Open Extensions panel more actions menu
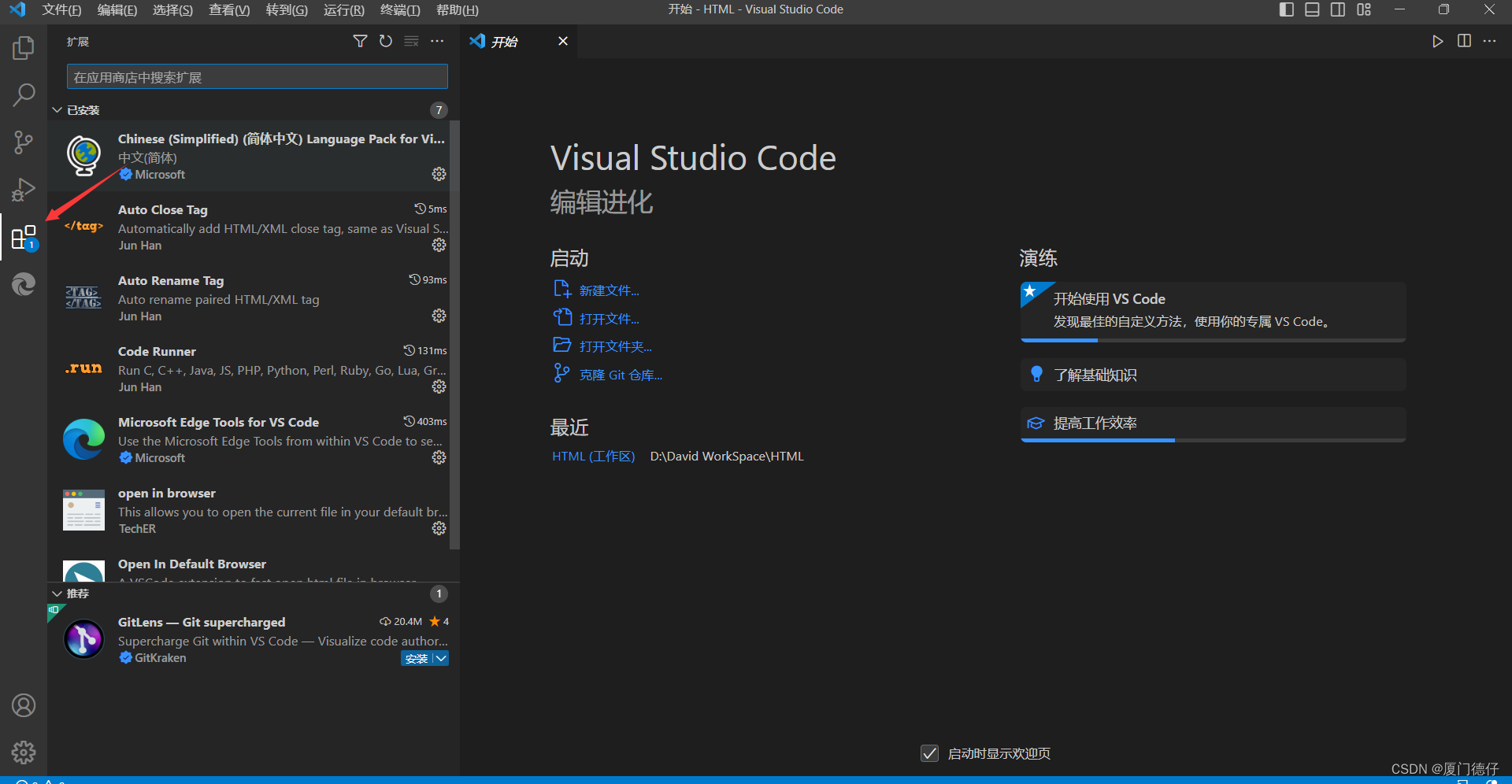 [x=437, y=41]
